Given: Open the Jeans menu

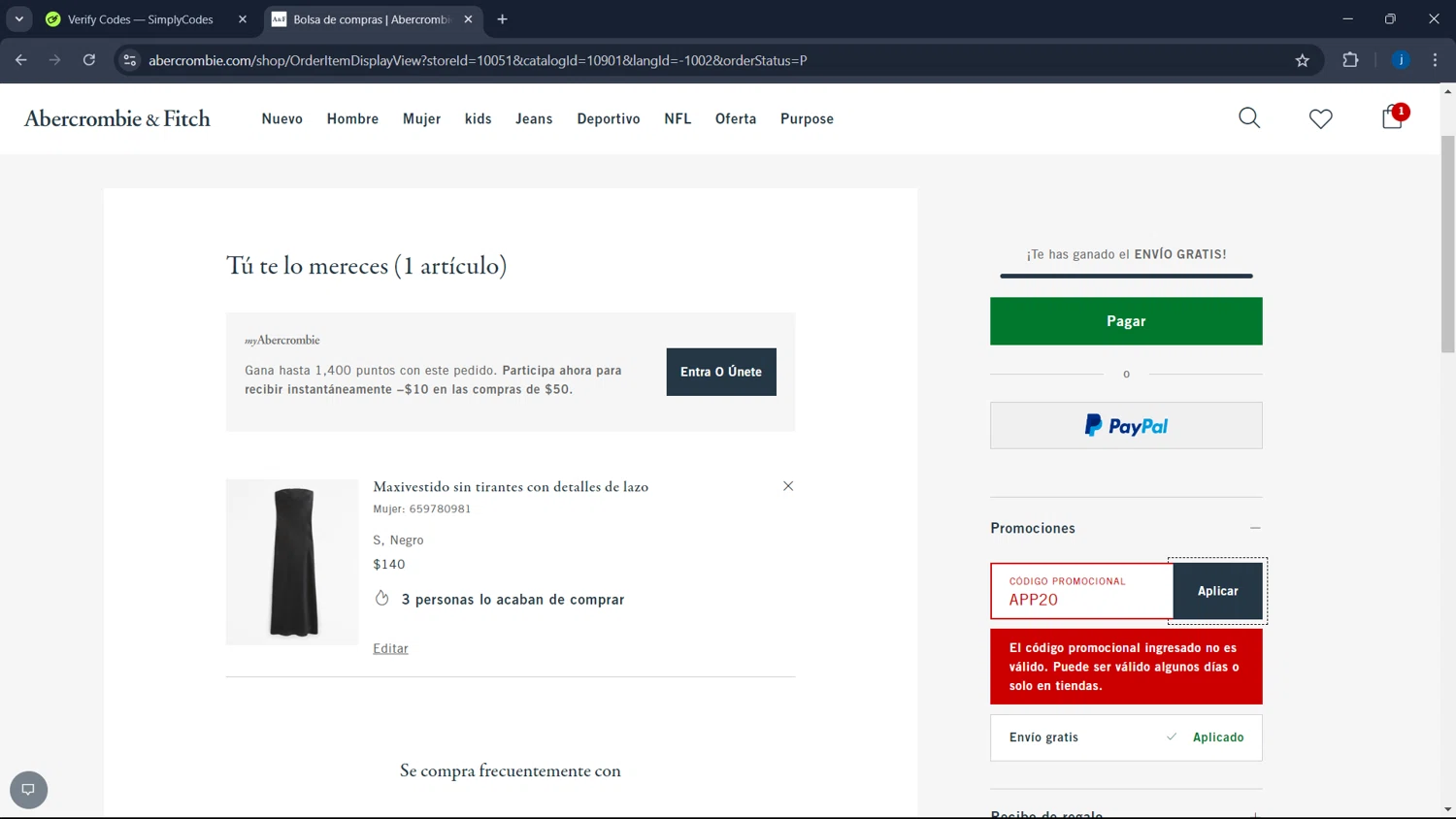Looking at the screenshot, I should [534, 118].
